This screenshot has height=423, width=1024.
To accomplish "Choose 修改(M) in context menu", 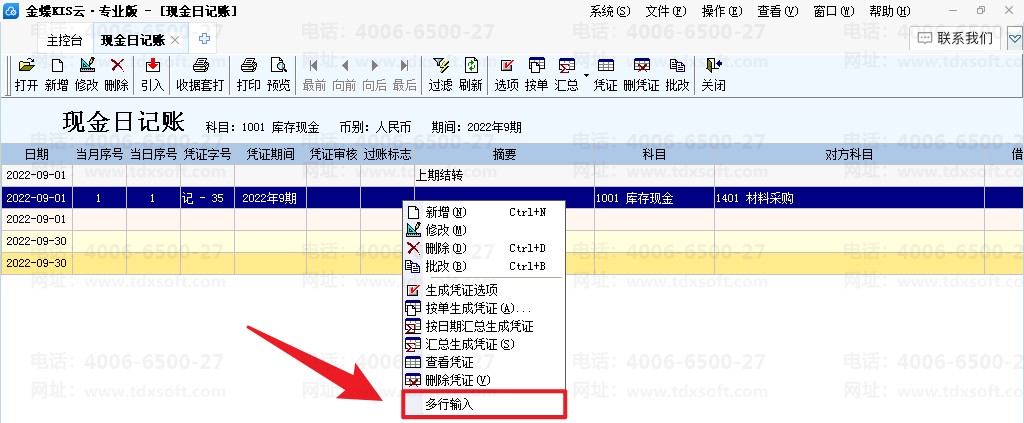I will point(483,230).
